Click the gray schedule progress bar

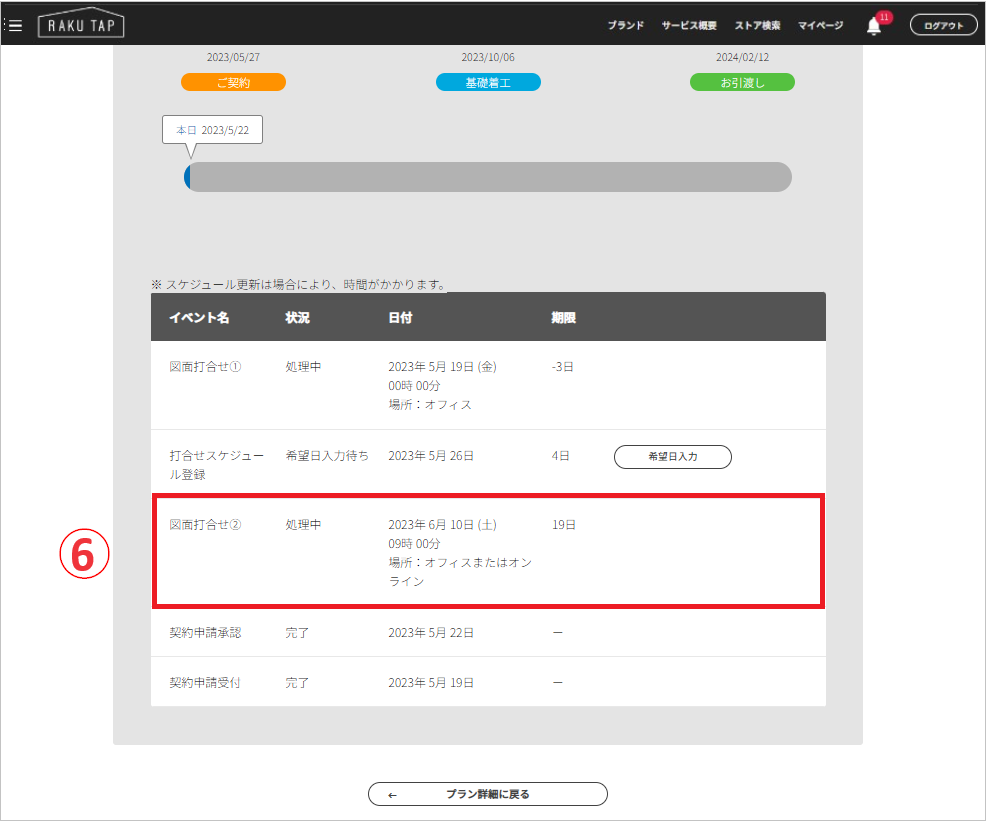tap(488, 177)
